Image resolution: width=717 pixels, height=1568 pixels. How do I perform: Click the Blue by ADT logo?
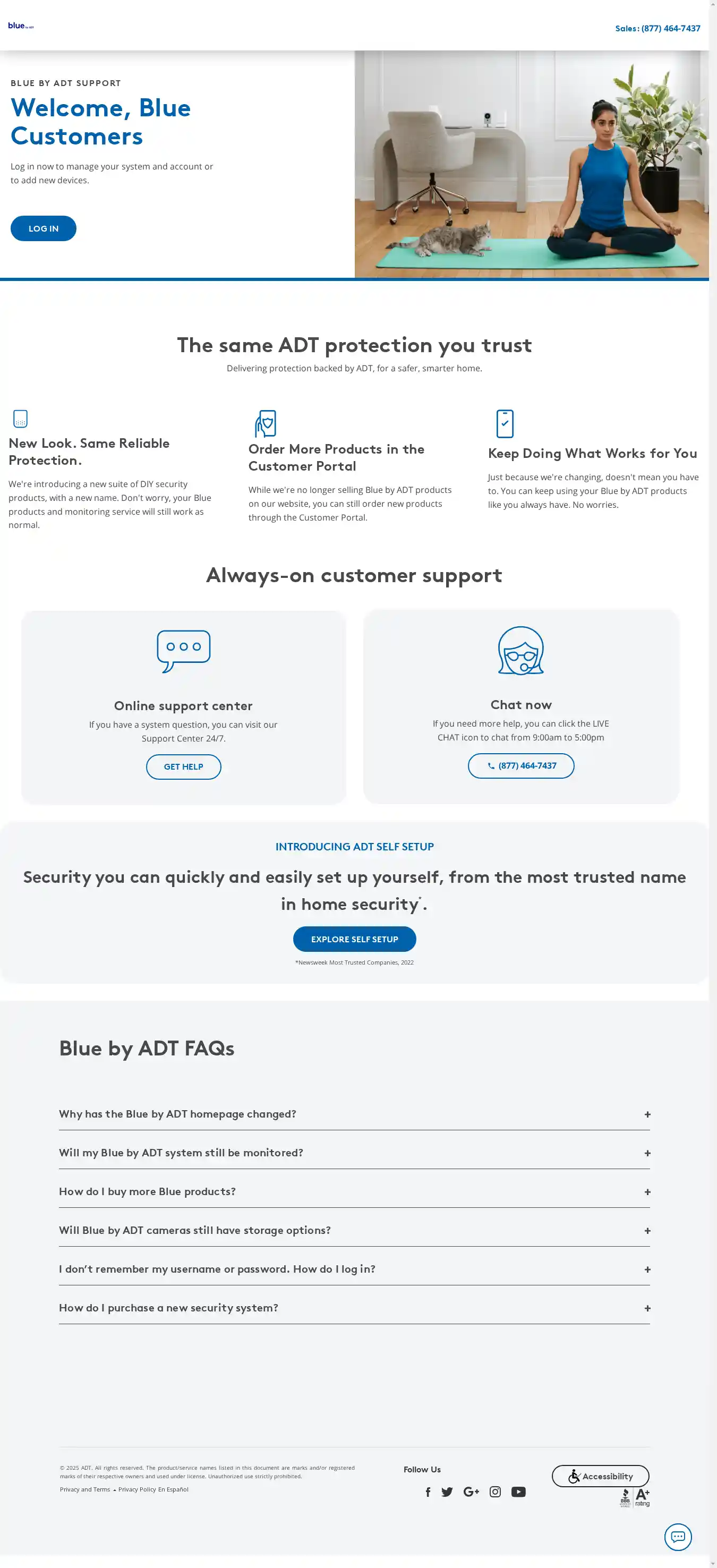click(x=21, y=25)
